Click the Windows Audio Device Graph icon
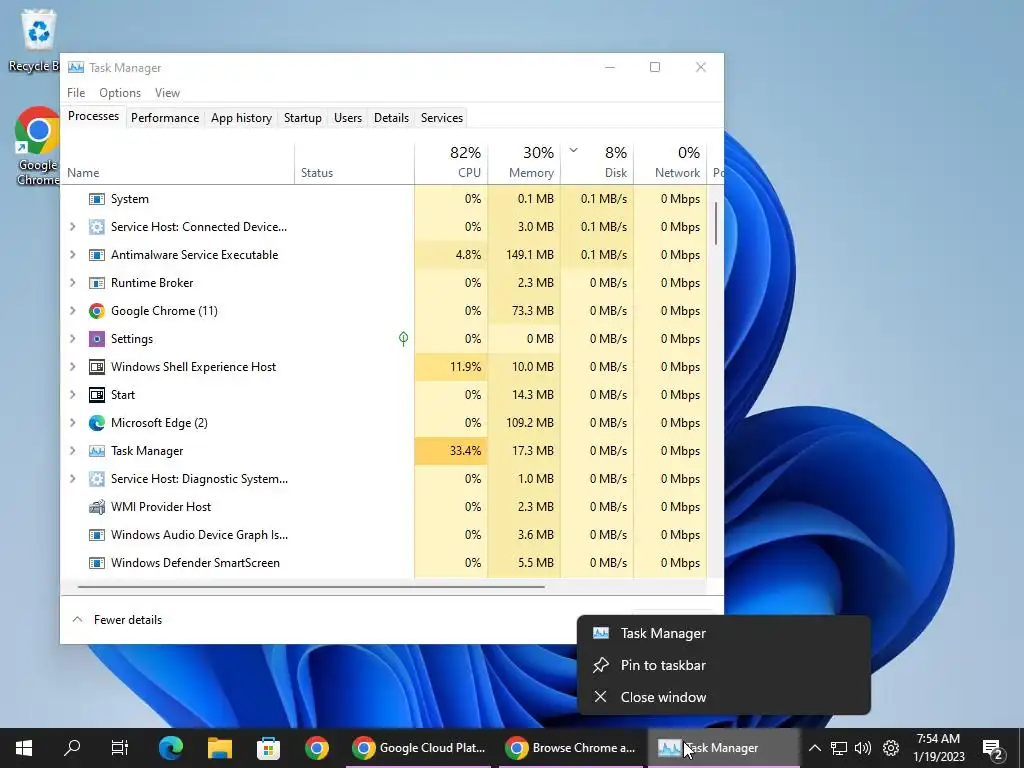This screenshot has height=768, width=1024. click(x=97, y=535)
